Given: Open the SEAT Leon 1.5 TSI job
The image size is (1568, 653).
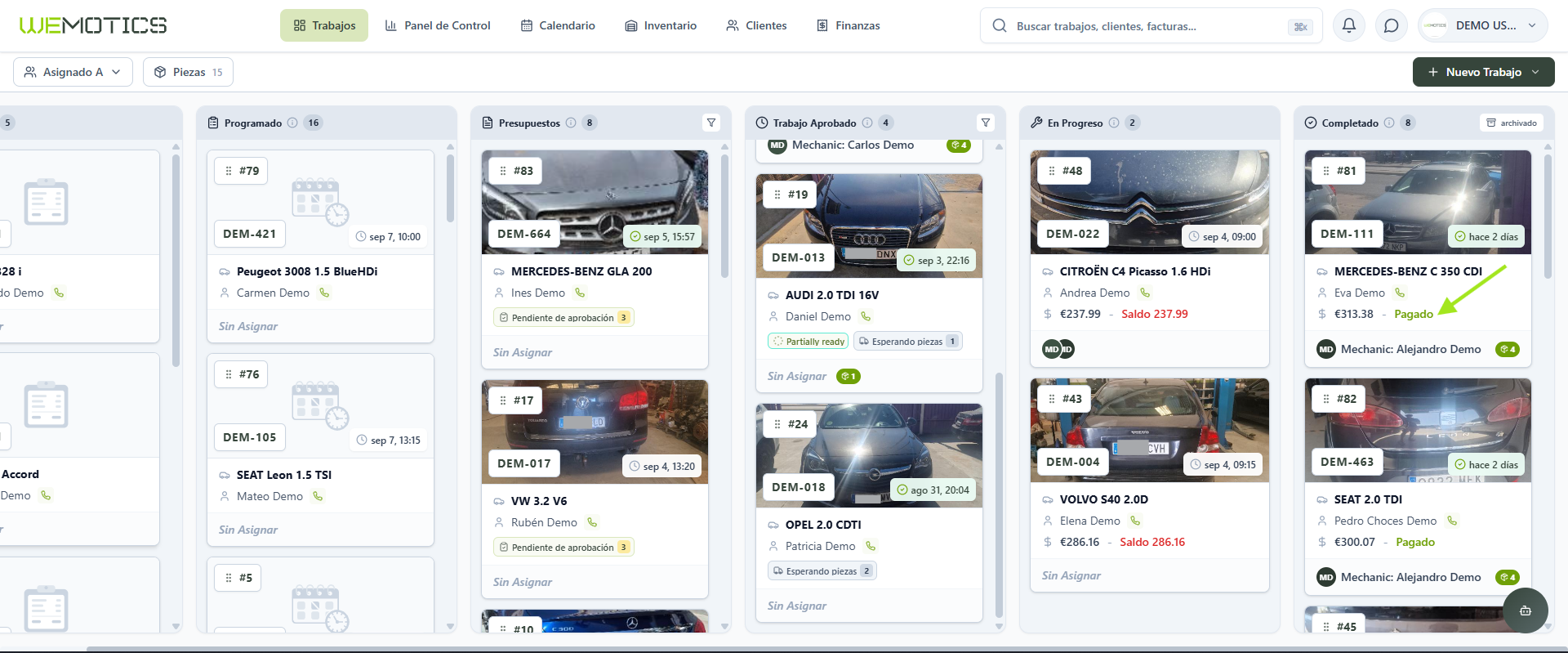Looking at the screenshot, I should point(284,475).
